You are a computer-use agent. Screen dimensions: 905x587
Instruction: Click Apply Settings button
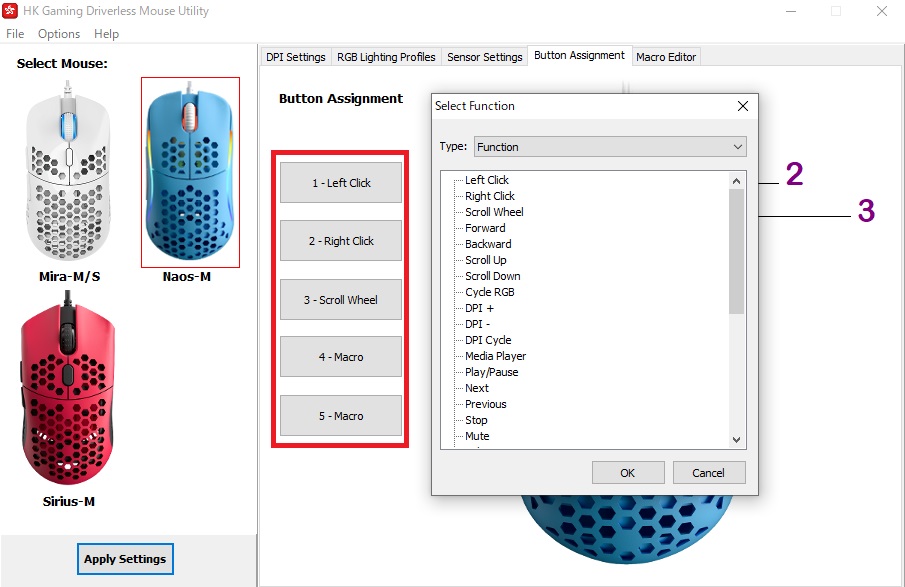point(125,559)
